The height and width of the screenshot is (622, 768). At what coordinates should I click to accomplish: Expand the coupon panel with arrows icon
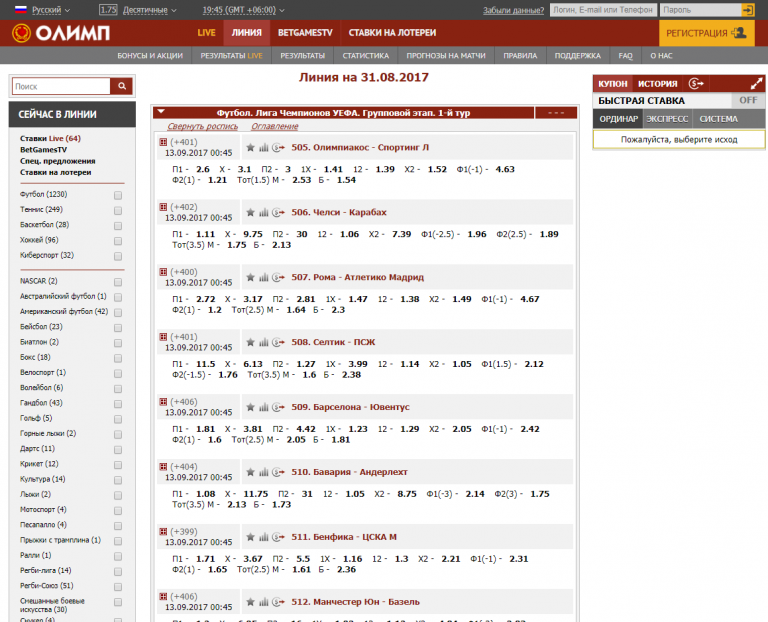tap(757, 84)
